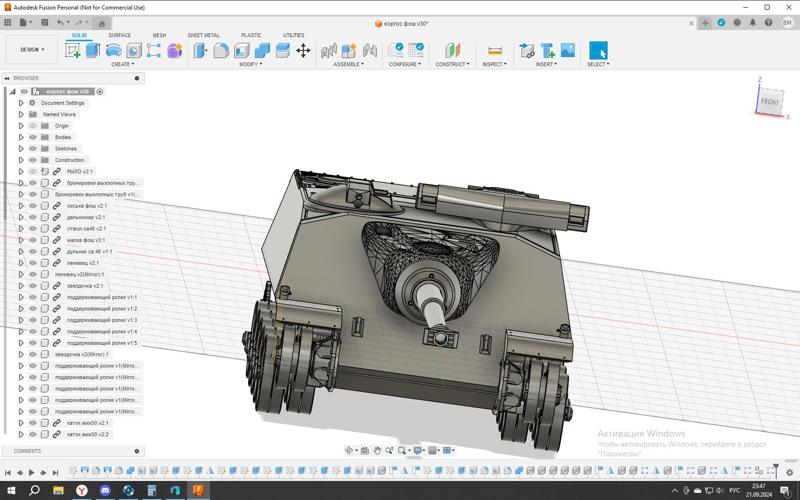Image resolution: width=800 pixels, height=500 pixels.
Task: Click the Select tool icon
Action: click(598, 50)
